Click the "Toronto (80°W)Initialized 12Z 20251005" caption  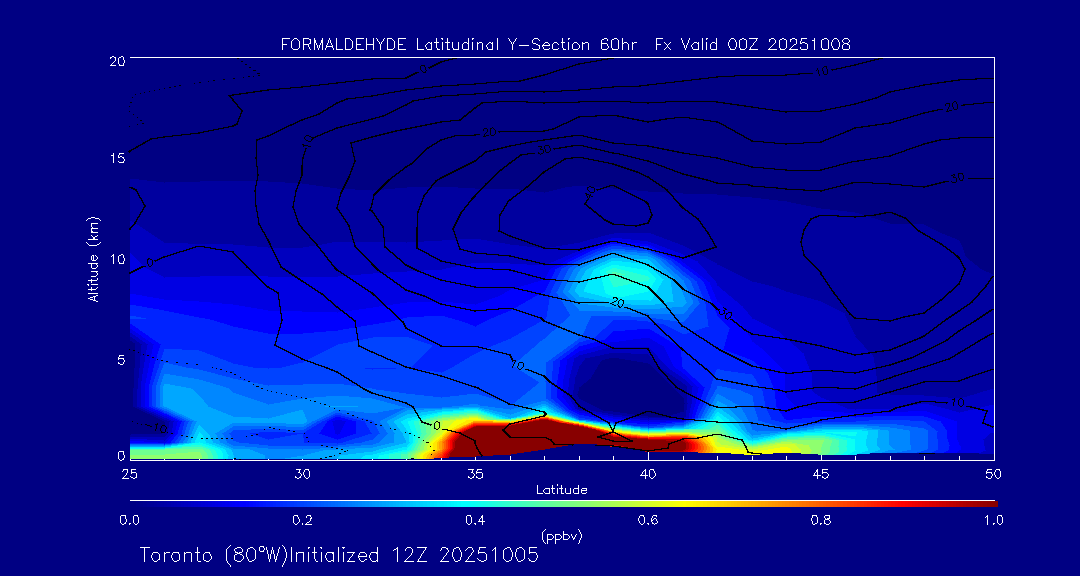point(339,555)
